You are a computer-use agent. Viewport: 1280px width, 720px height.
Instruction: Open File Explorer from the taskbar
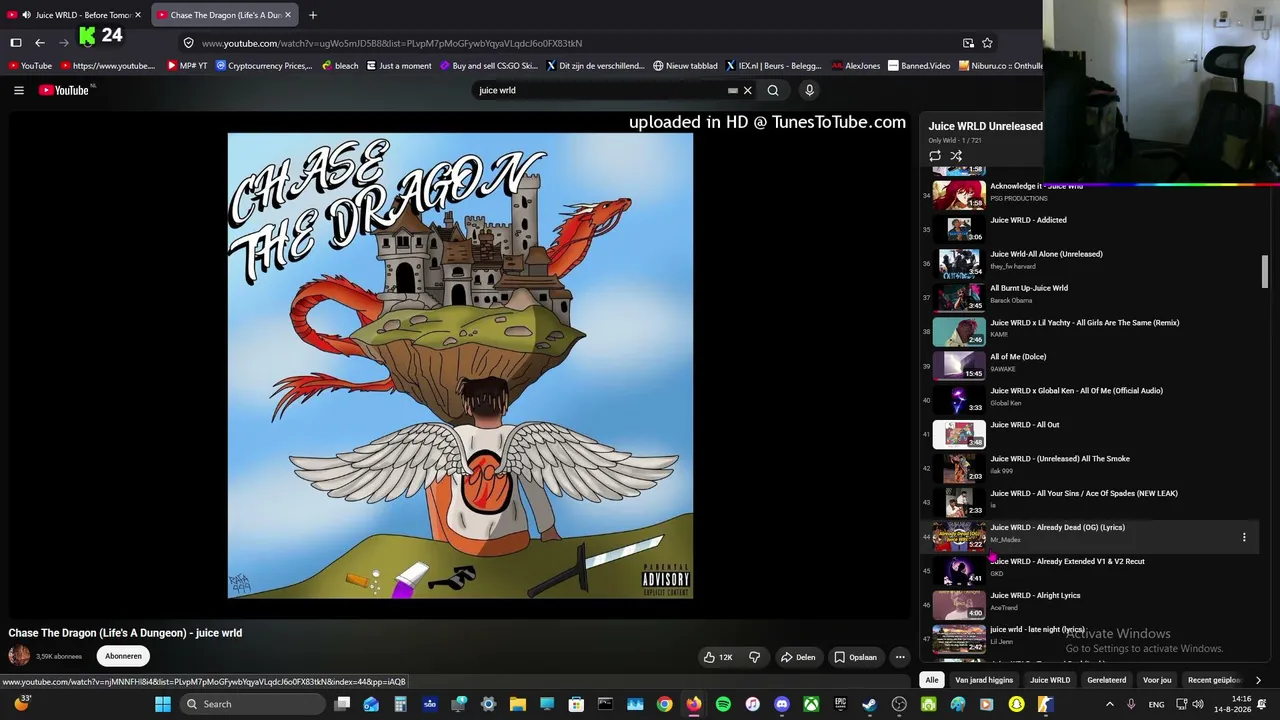click(517, 704)
